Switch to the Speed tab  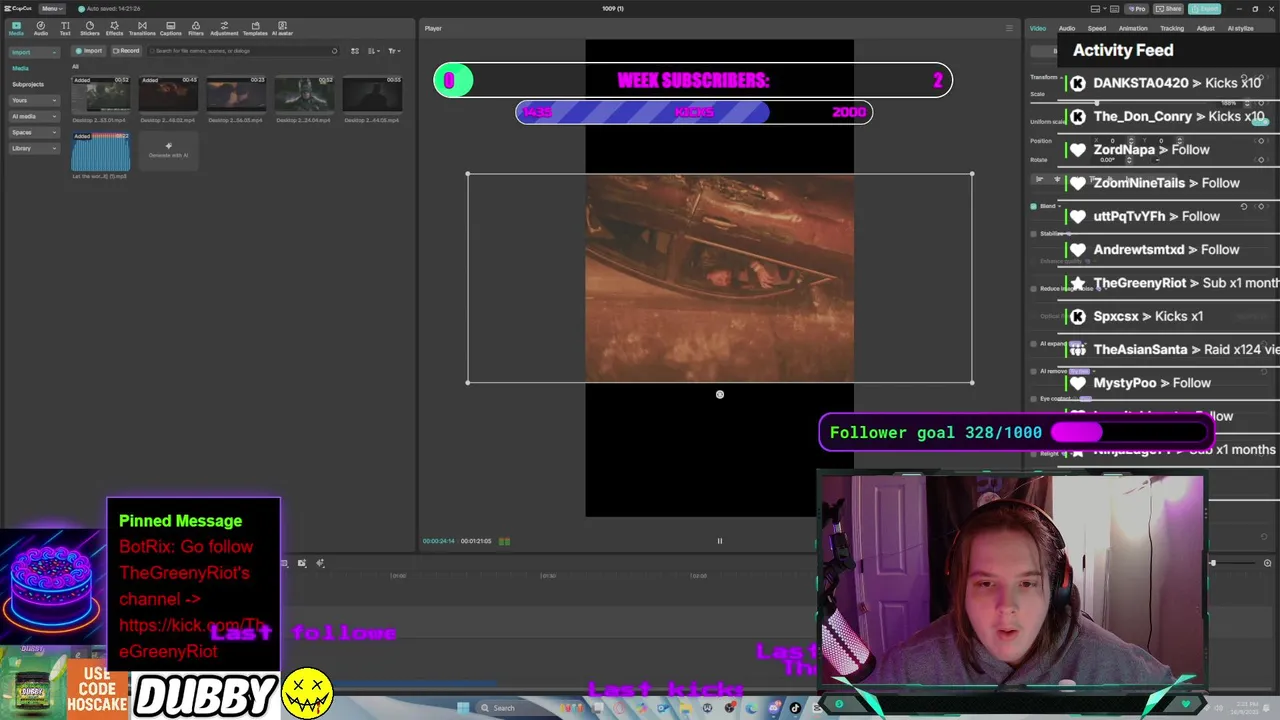point(1097,28)
